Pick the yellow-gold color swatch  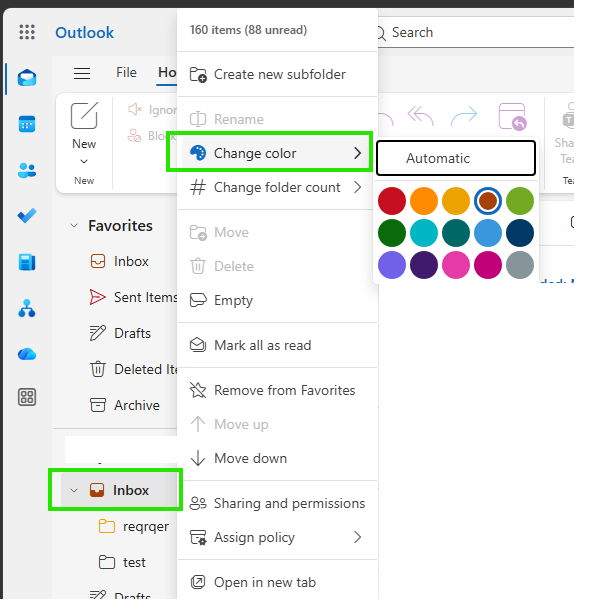pyautogui.click(x=456, y=201)
